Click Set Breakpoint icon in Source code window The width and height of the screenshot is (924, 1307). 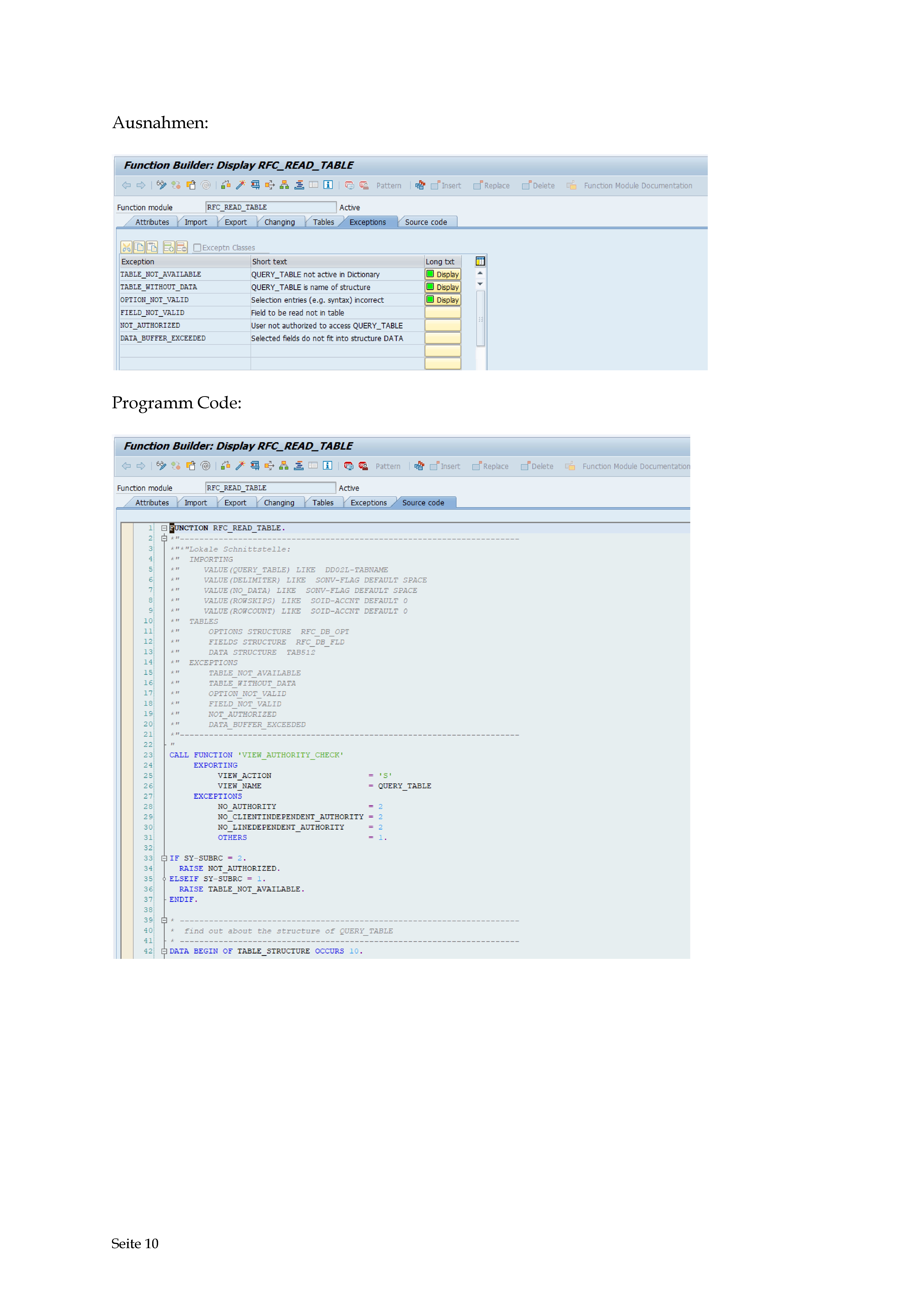[x=348, y=466]
